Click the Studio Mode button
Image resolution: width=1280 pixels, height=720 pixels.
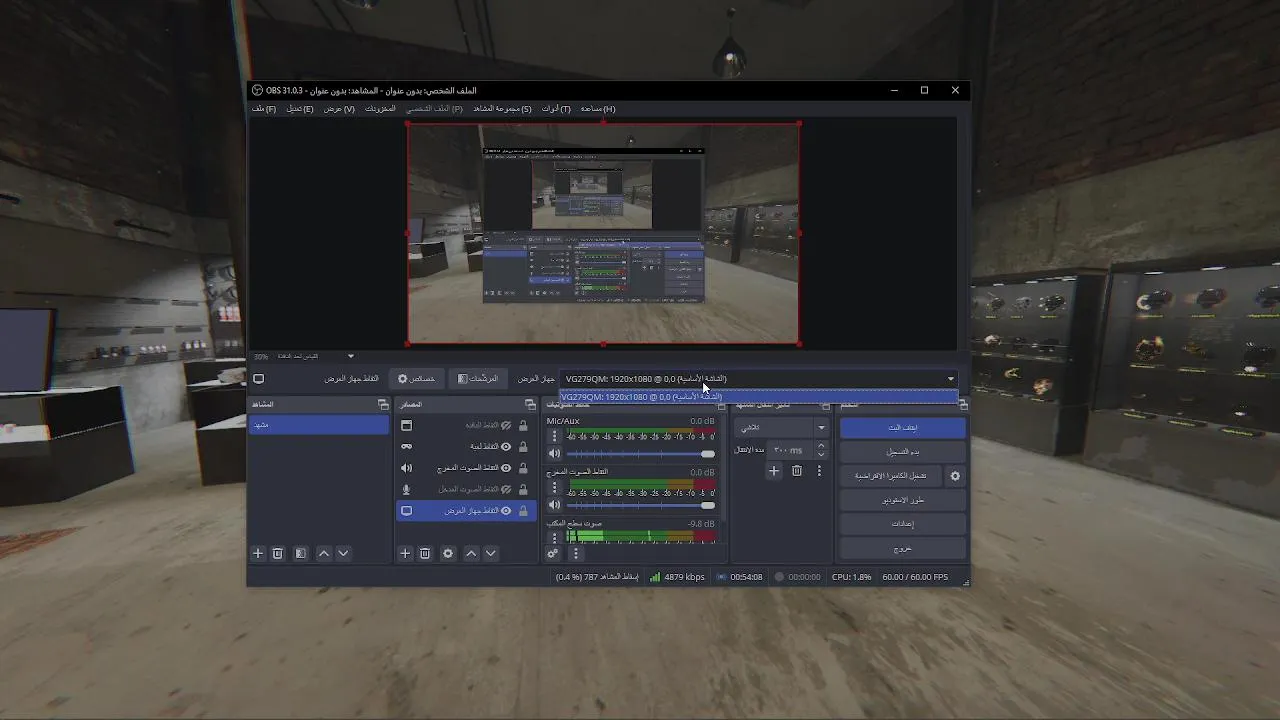[x=902, y=500]
